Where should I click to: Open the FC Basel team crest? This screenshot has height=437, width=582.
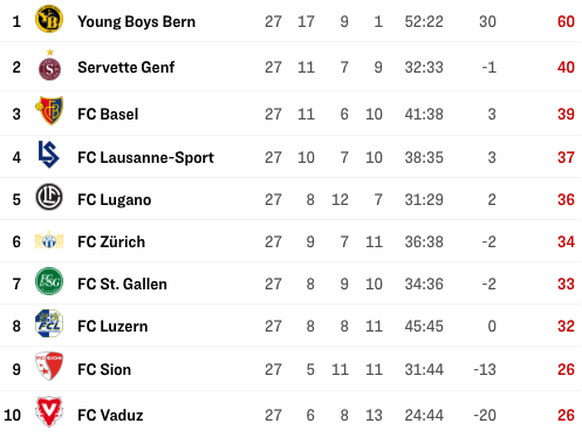click(49, 110)
